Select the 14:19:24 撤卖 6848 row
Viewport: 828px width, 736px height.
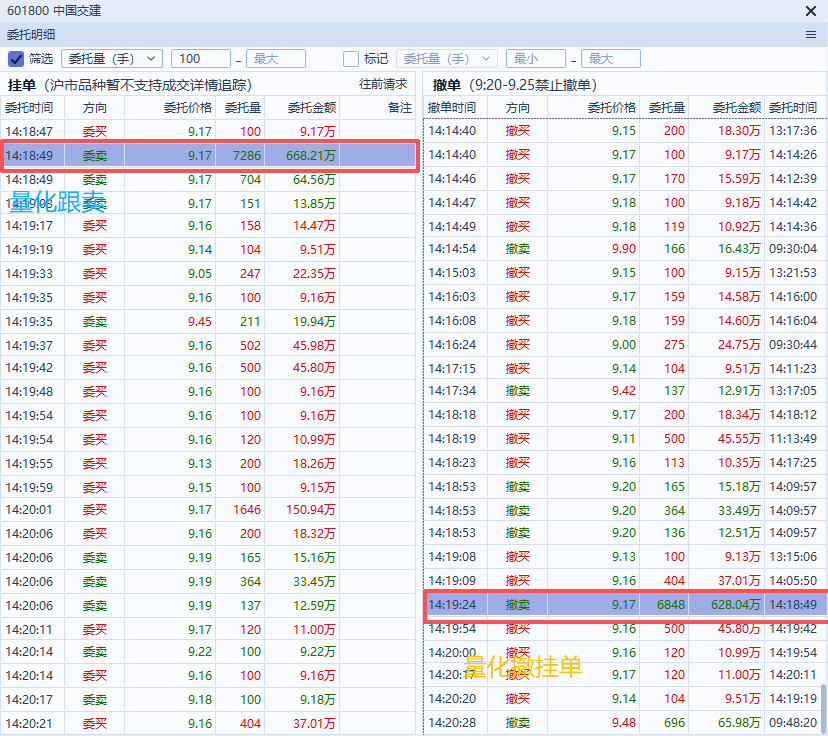pyautogui.click(x=626, y=605)
